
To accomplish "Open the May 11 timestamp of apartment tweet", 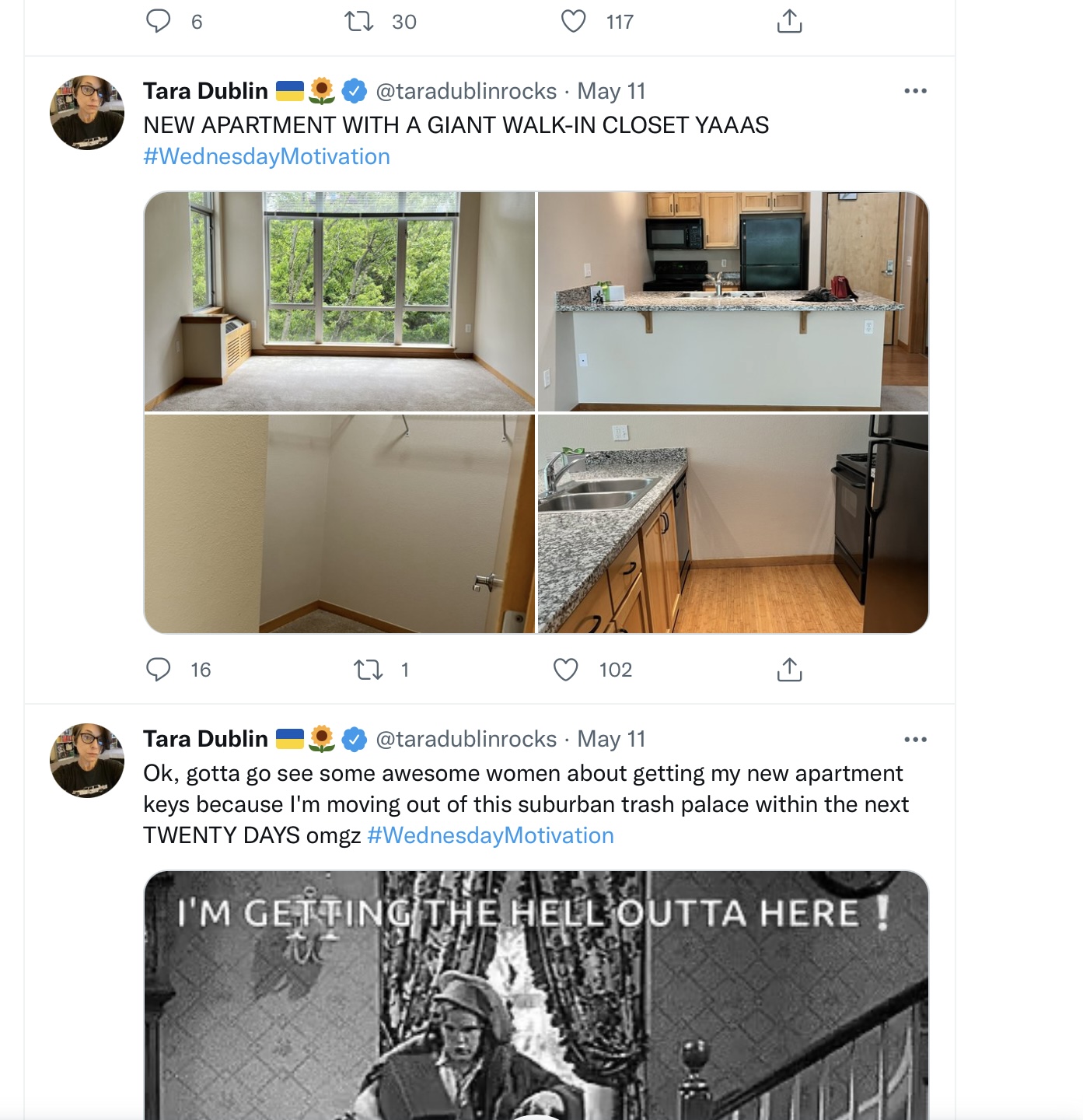I will pos(611,91).
